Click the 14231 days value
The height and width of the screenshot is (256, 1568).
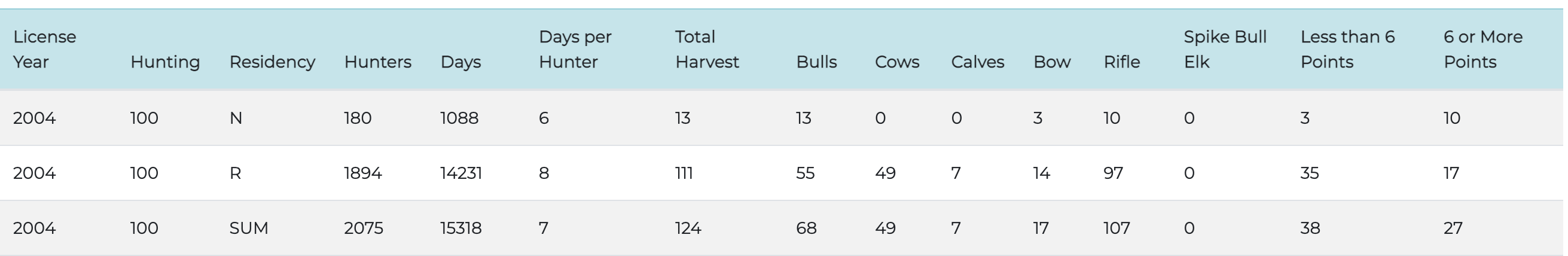(x=461, y=173)
